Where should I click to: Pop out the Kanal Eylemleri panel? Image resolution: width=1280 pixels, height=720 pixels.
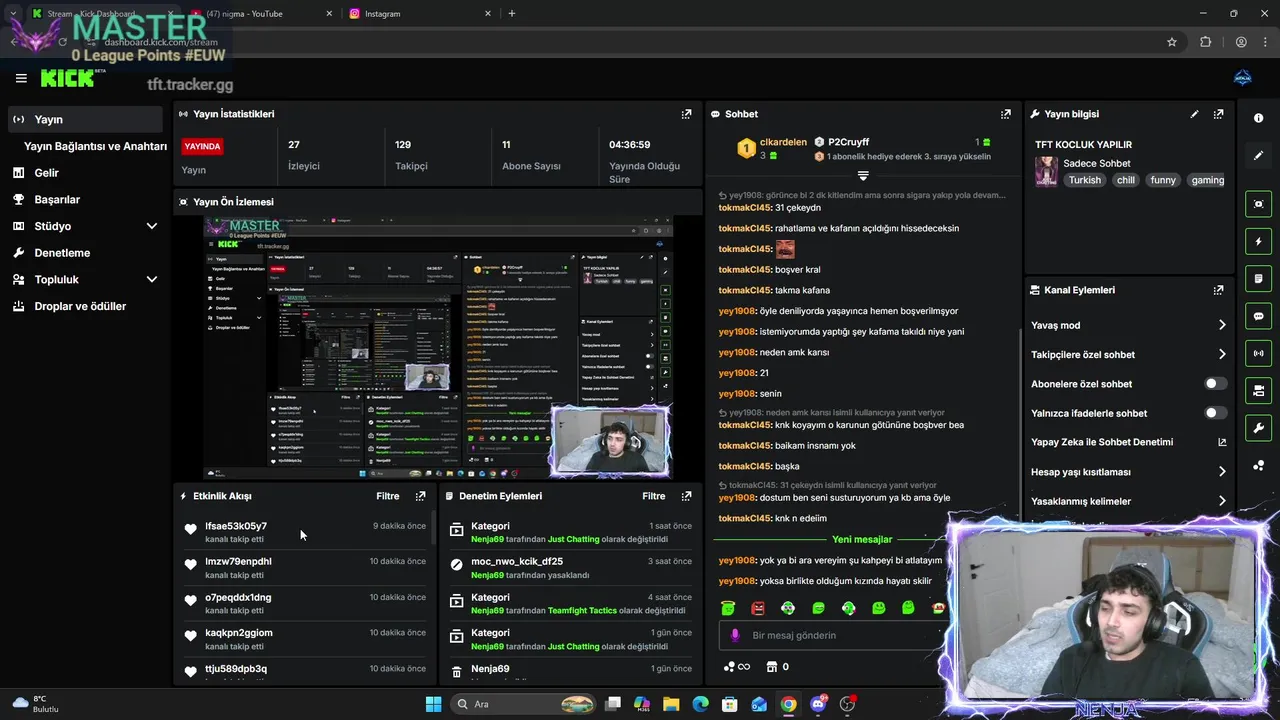click(1218, 290)
